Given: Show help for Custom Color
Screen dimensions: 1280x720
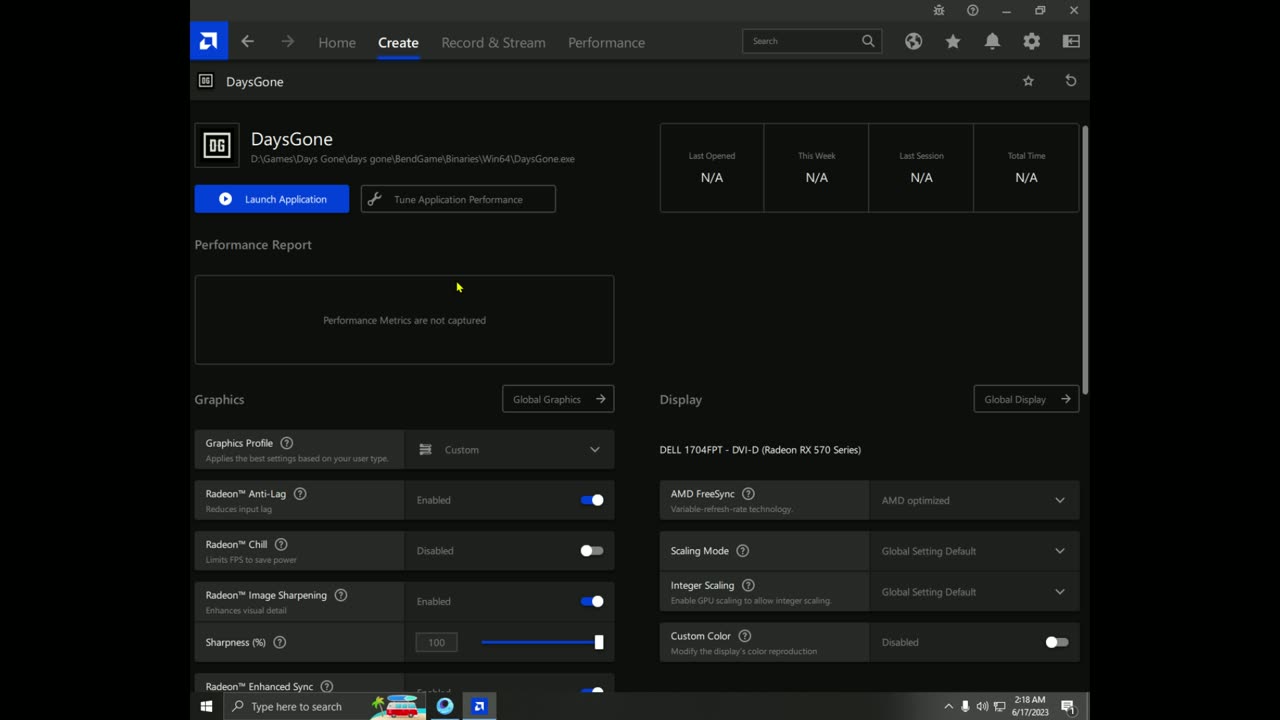Looking at the screenshot, I should (744, 636).
